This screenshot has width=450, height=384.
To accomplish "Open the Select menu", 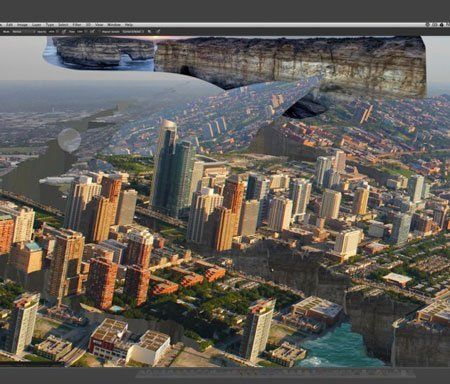I will click(63, 25).
